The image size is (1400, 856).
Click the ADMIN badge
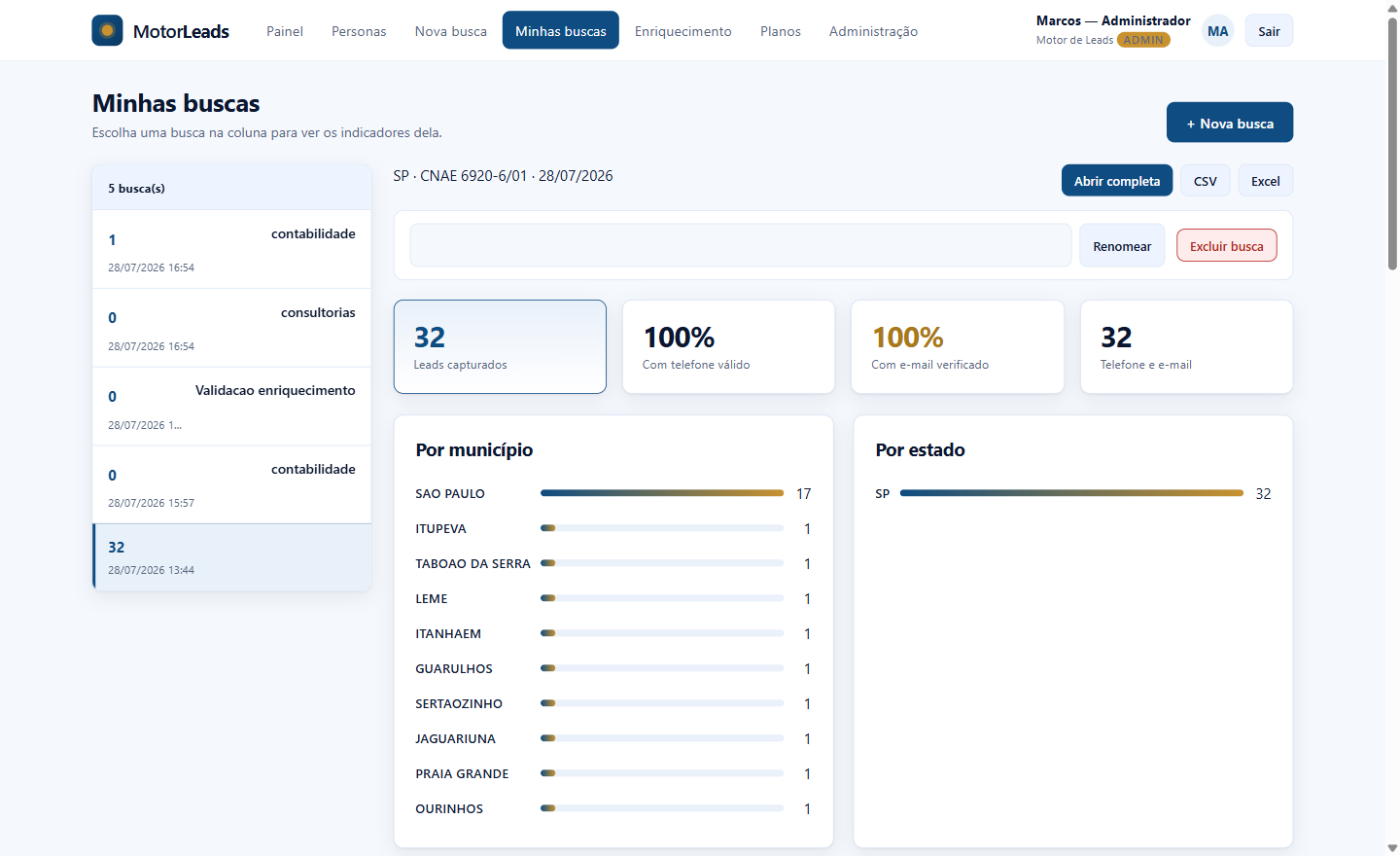[x=1143, y=40]
